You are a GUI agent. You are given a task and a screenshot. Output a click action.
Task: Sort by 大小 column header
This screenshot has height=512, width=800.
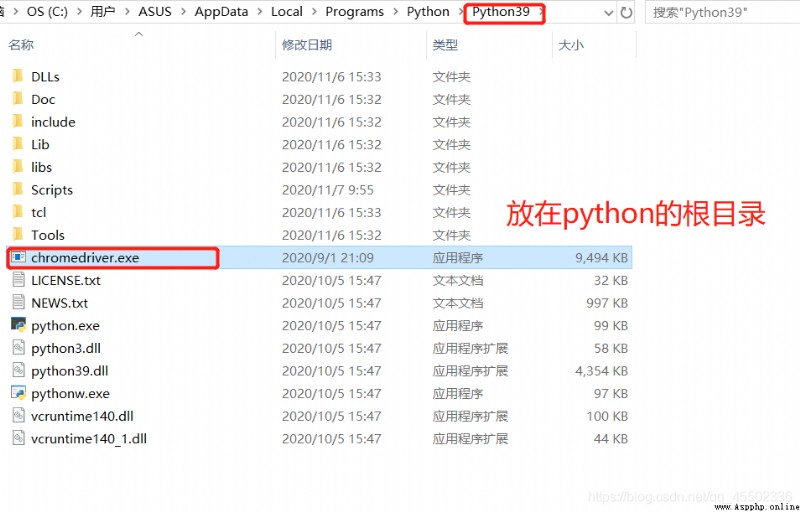pyautogui.click(x=571, y=45)
